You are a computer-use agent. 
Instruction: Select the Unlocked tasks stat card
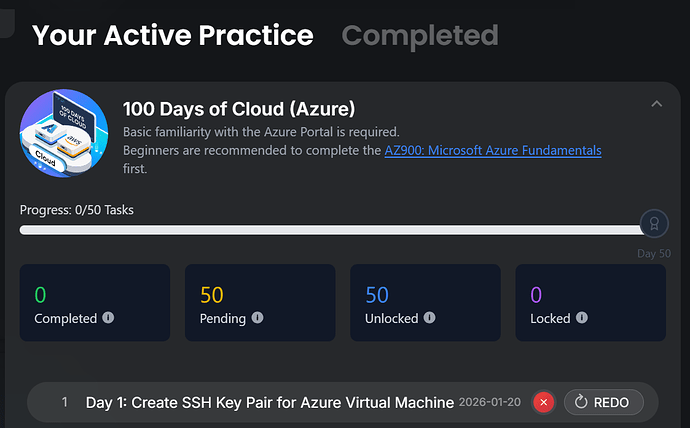425,303
